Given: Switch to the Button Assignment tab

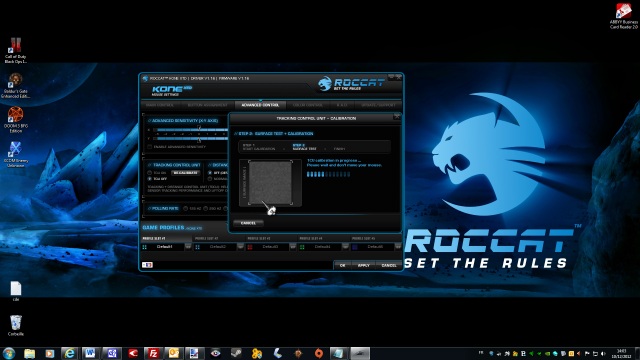Looking at the screenshot, I should coord(207,105).
